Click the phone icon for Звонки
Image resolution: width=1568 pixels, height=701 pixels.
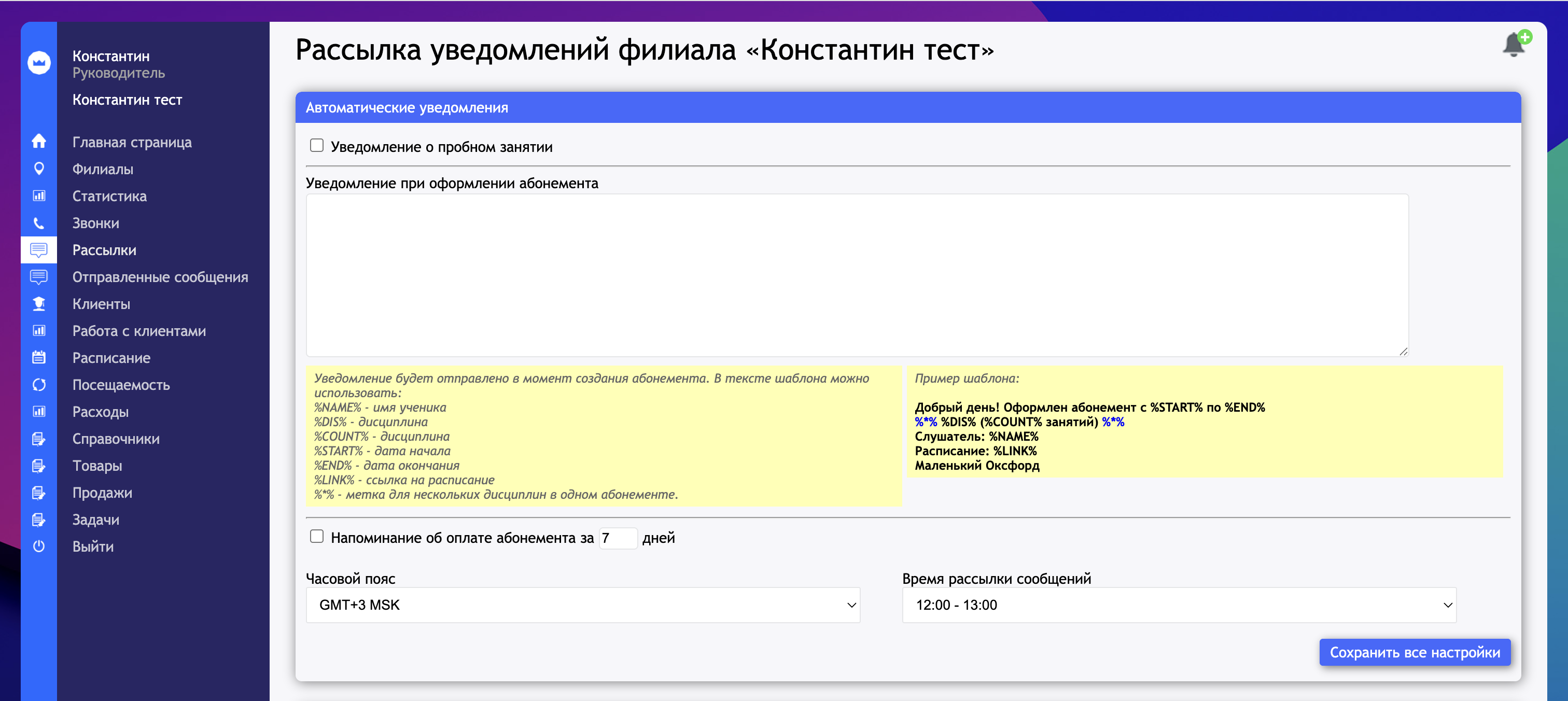(x=39, y=223)
